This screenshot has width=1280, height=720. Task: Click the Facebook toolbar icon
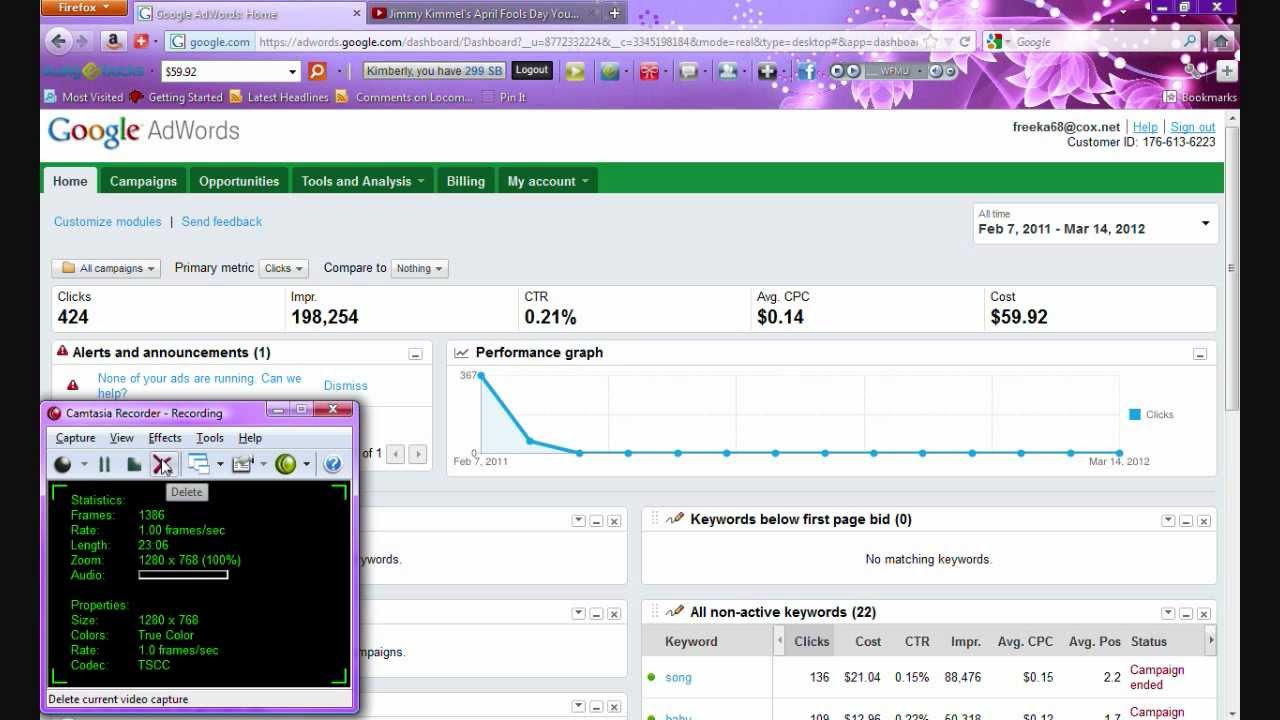pyautogui.click(x=807, y=71)
